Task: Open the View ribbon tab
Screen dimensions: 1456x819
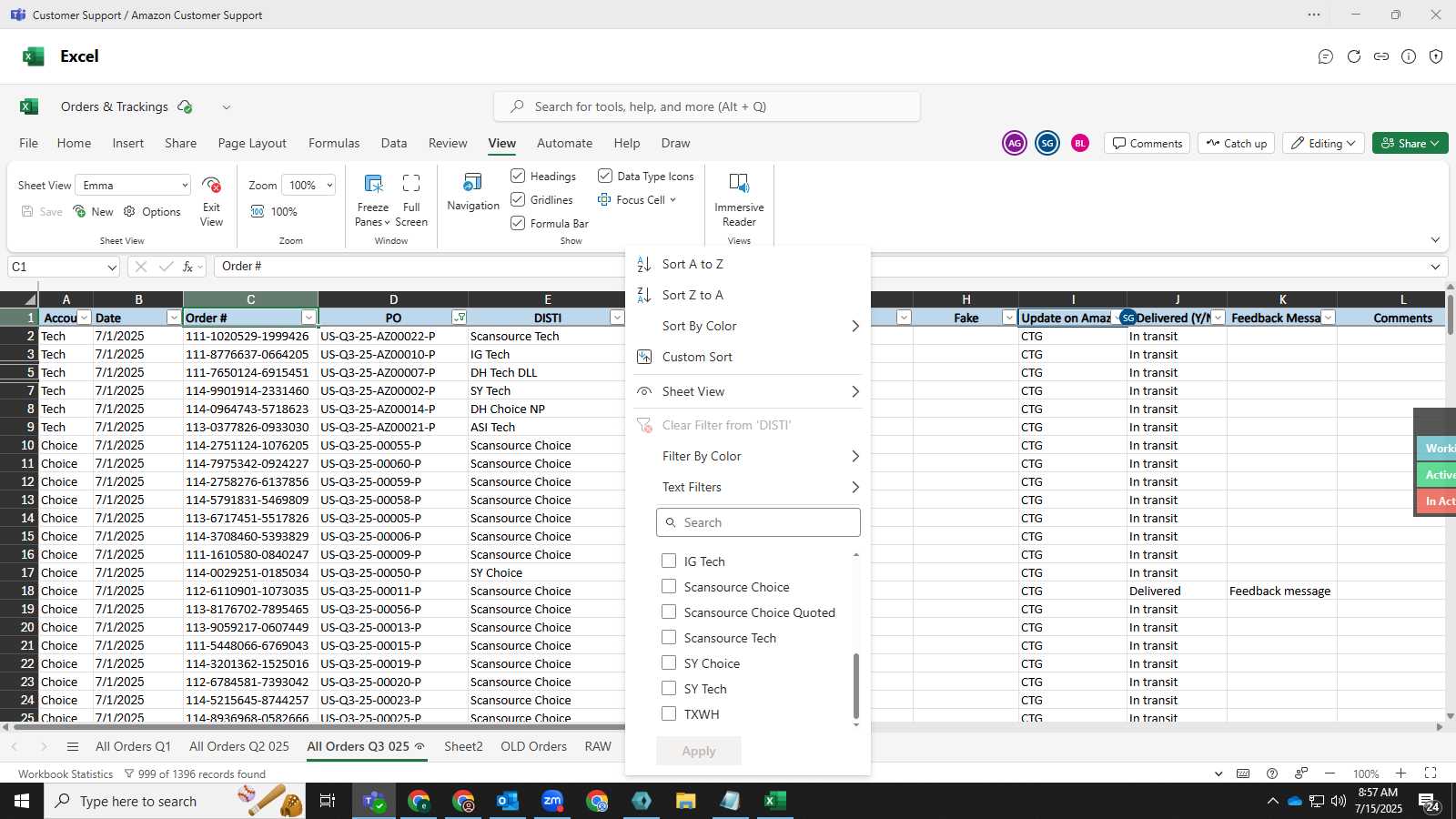Action: (x=502, y=143)
